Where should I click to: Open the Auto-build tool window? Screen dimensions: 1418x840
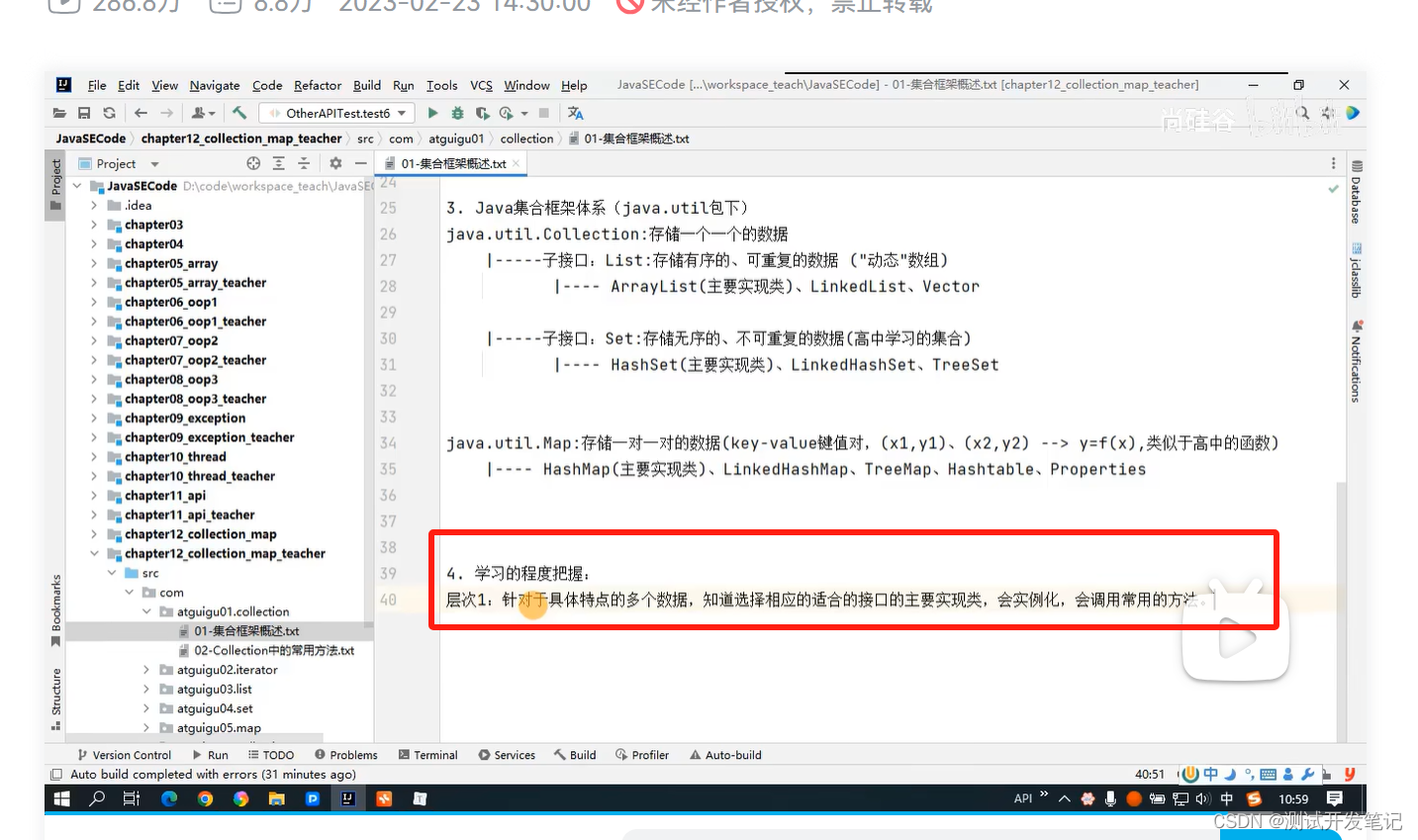point(725,755)
